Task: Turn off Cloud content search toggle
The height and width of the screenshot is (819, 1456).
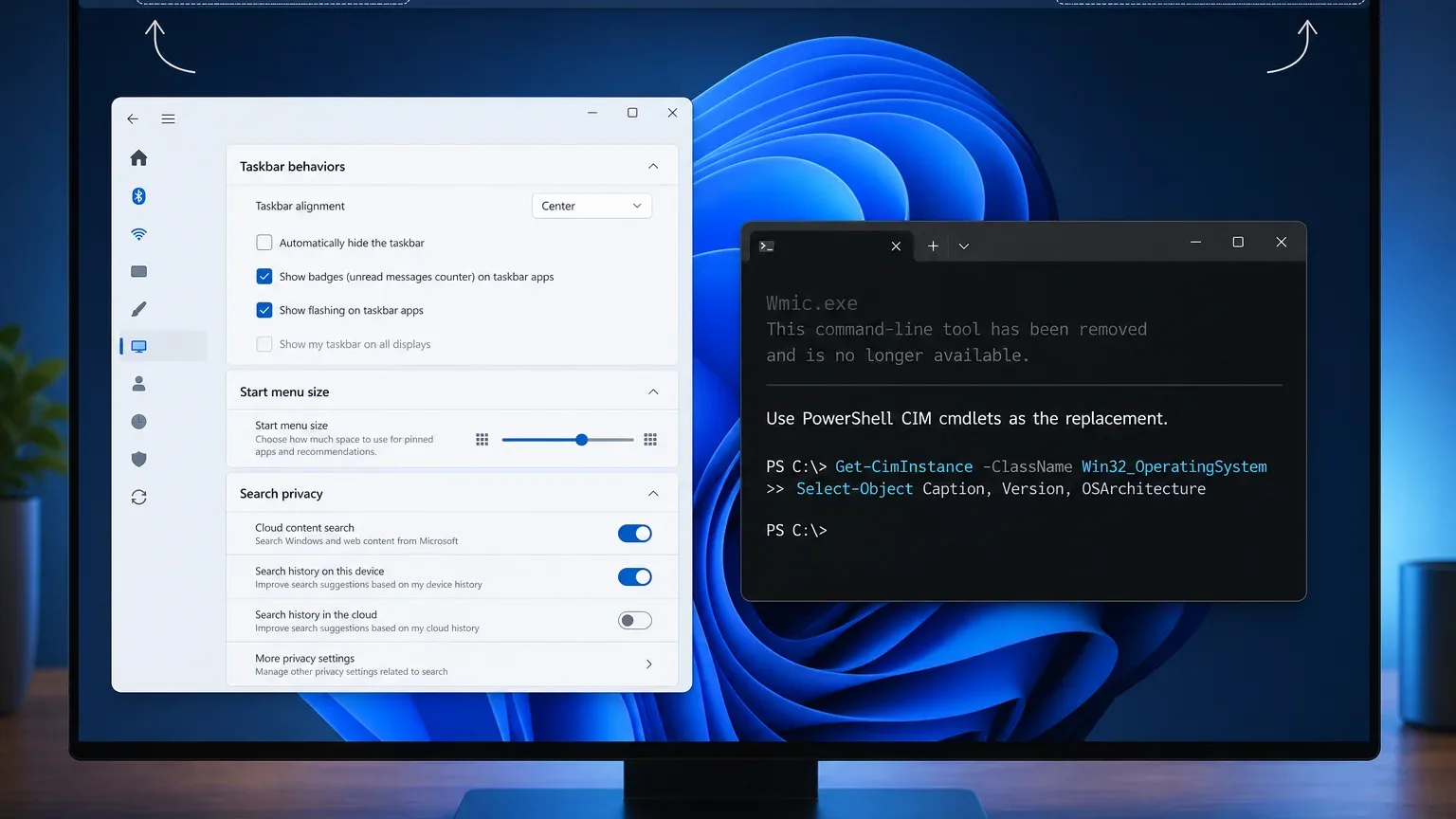Action: point(635,534)
